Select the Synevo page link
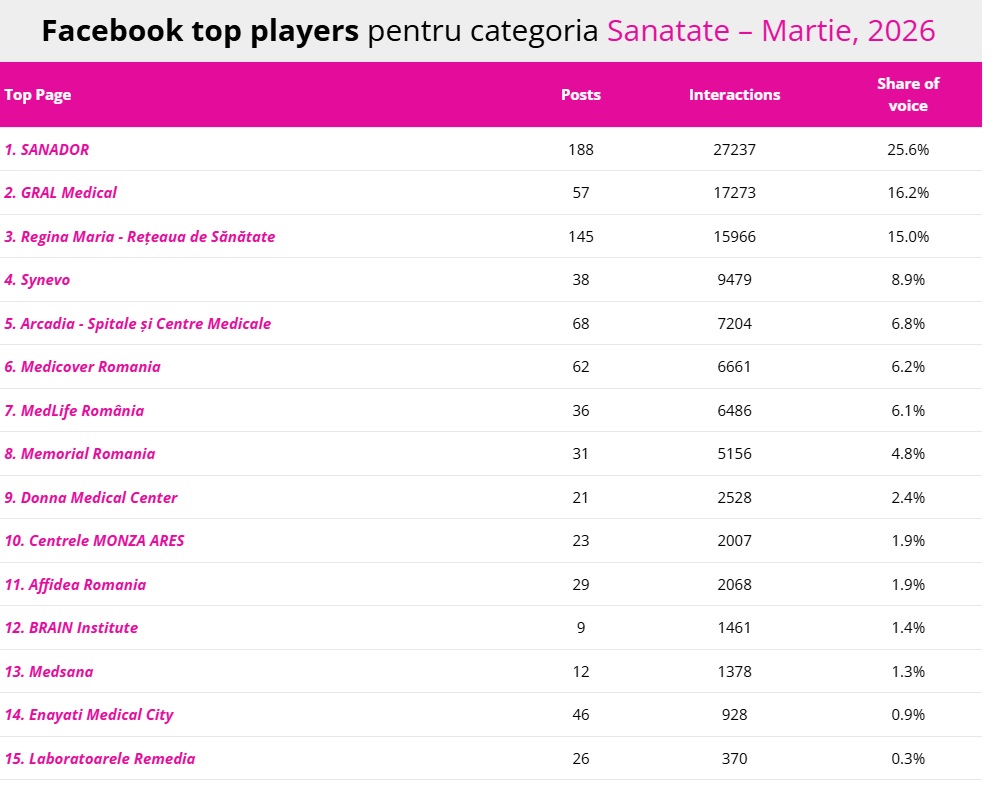Viewport: 998px width, 792px height. 45,280
